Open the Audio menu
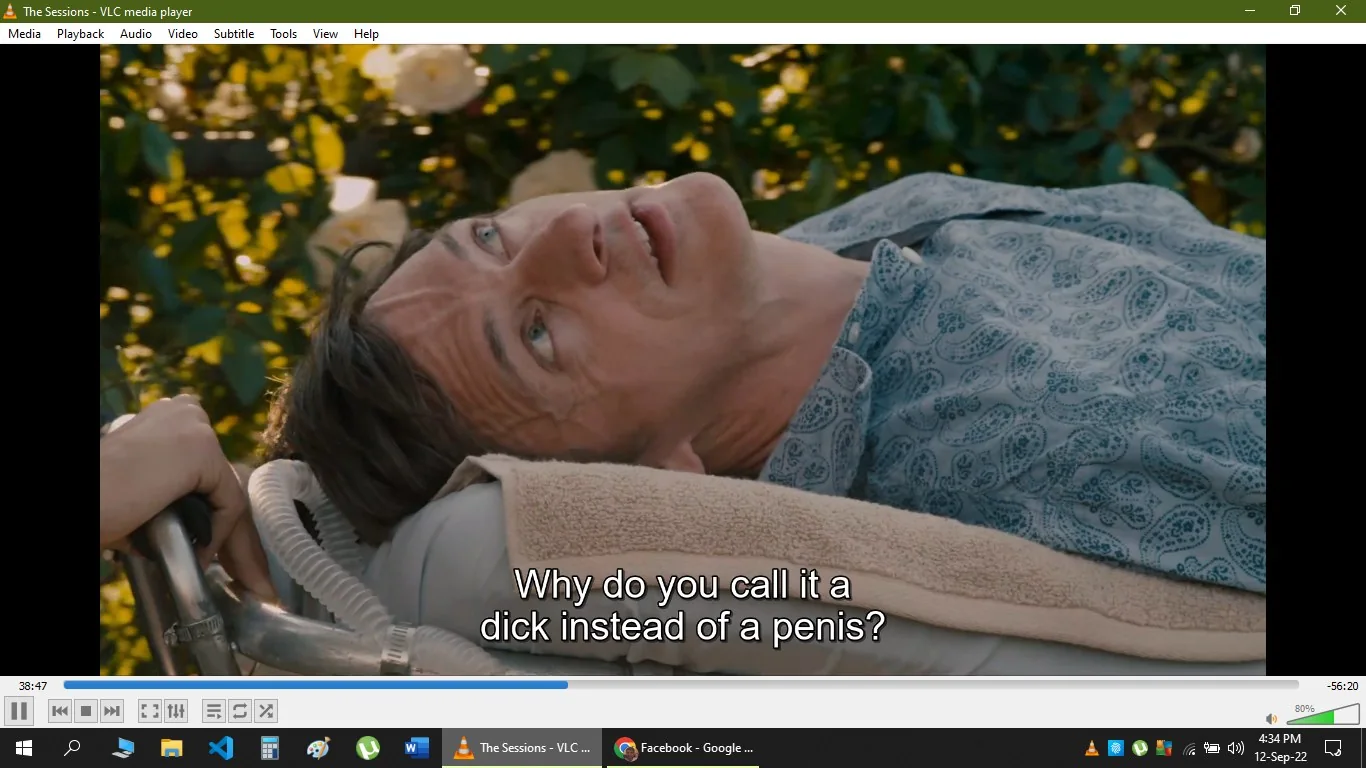Viewport: 1366px width, 768px height. tap(136, 34)
